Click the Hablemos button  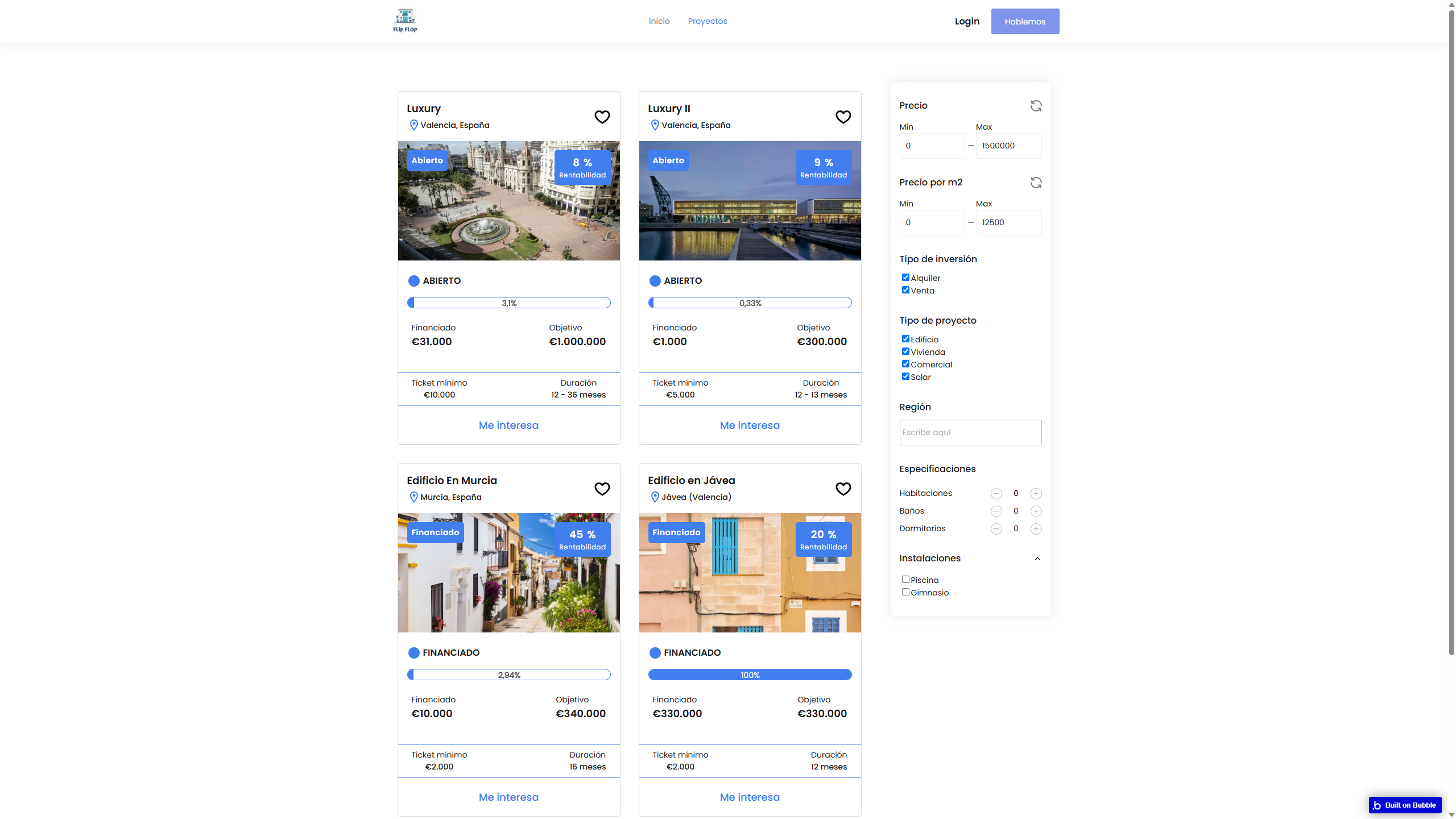[1025, 21]
